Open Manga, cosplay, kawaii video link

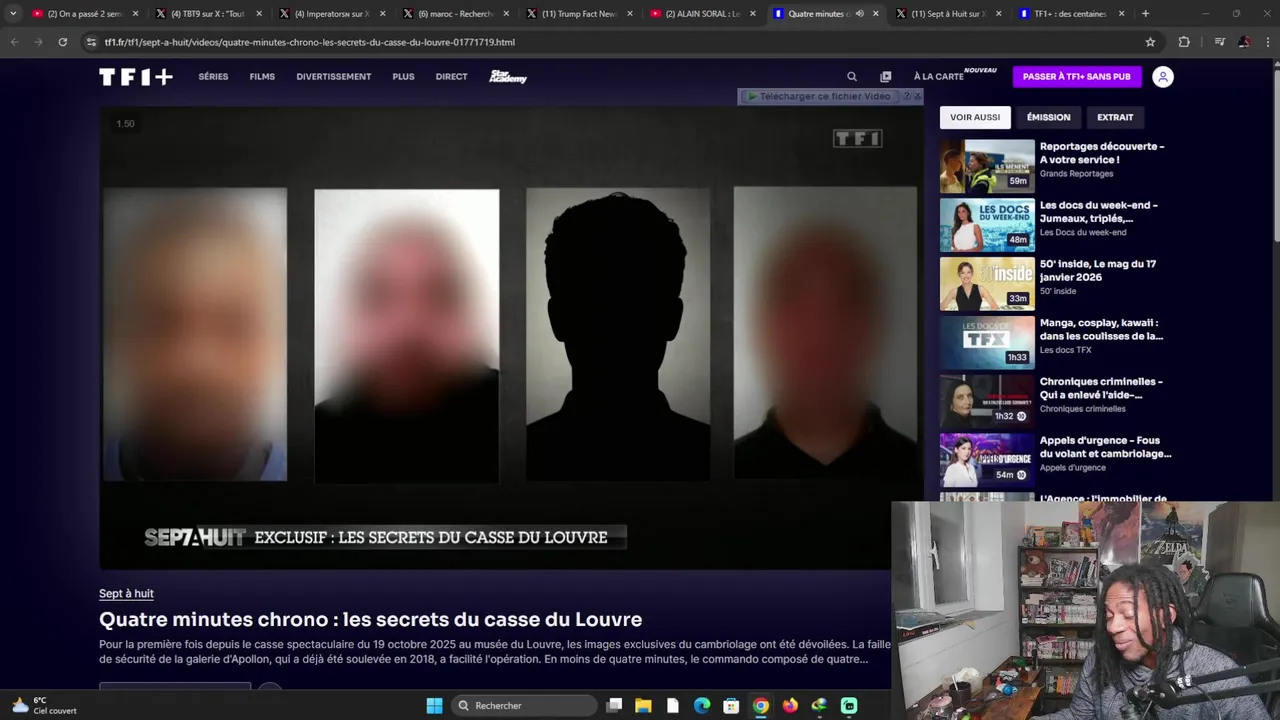point(1101,329)
